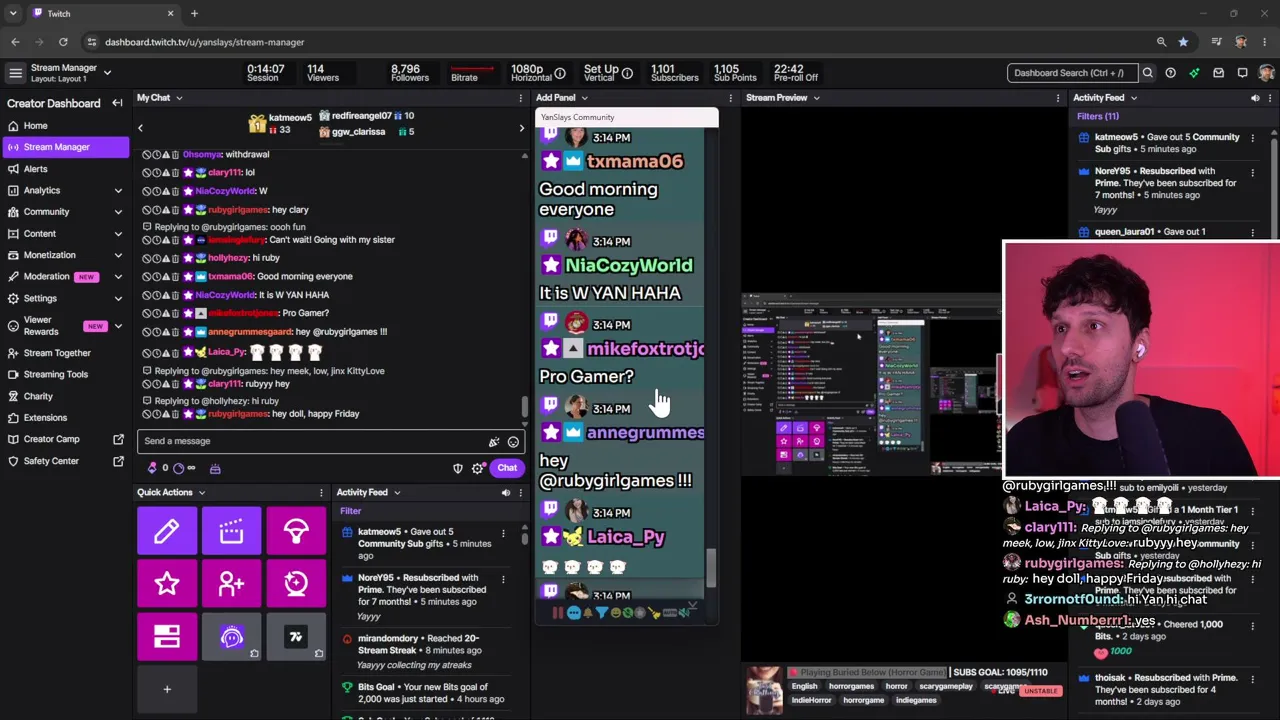This screenshot has width=1280, height=720.
Task: Click the My Chat message list scrollbar
Action: pos(524,408)
